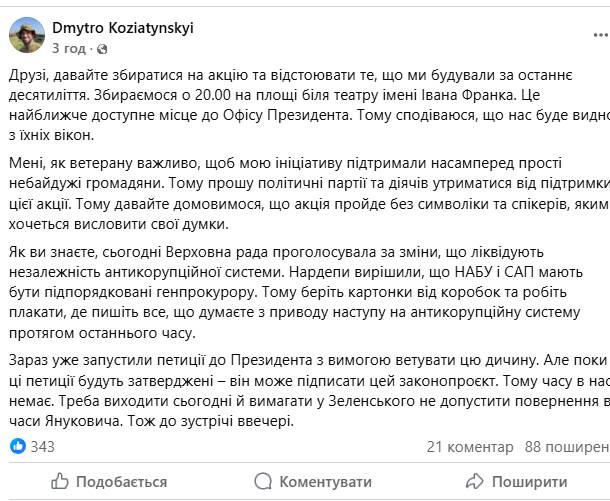View the '88 поширень' shares list
610x501 pixels.
click(567, 447)
